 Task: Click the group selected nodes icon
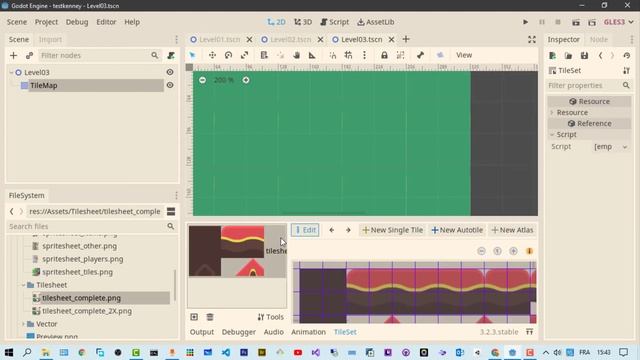[x=400, y=55]
